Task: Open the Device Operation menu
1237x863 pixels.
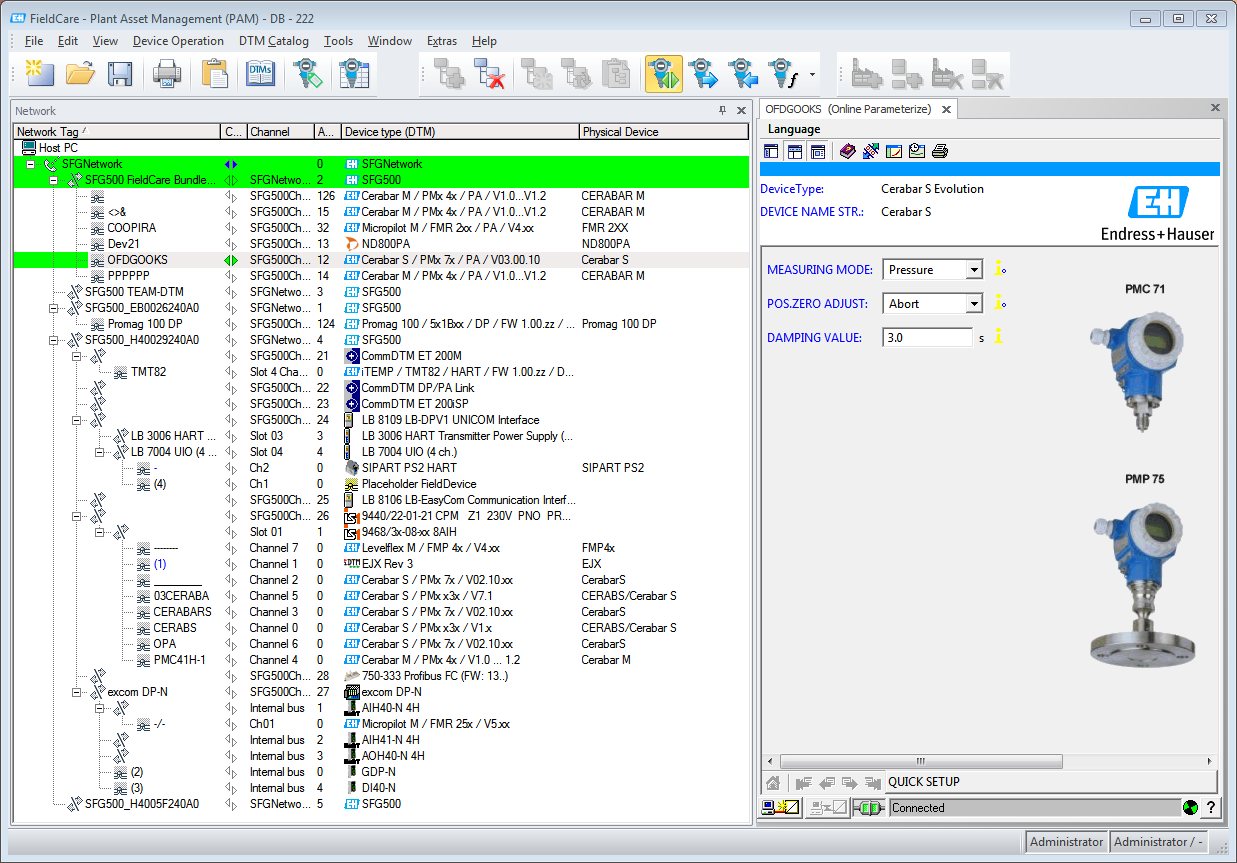Action: pyautogui.click(x=178, y=41)
